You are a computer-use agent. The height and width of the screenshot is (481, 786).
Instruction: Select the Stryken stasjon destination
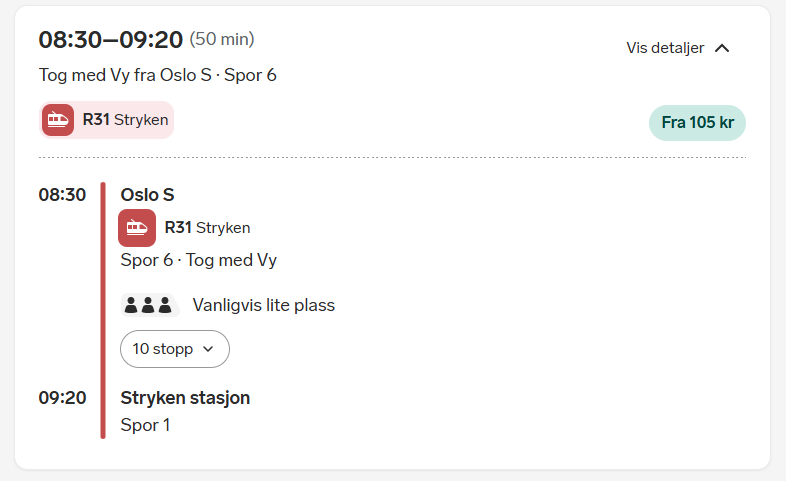pos(185,398)
